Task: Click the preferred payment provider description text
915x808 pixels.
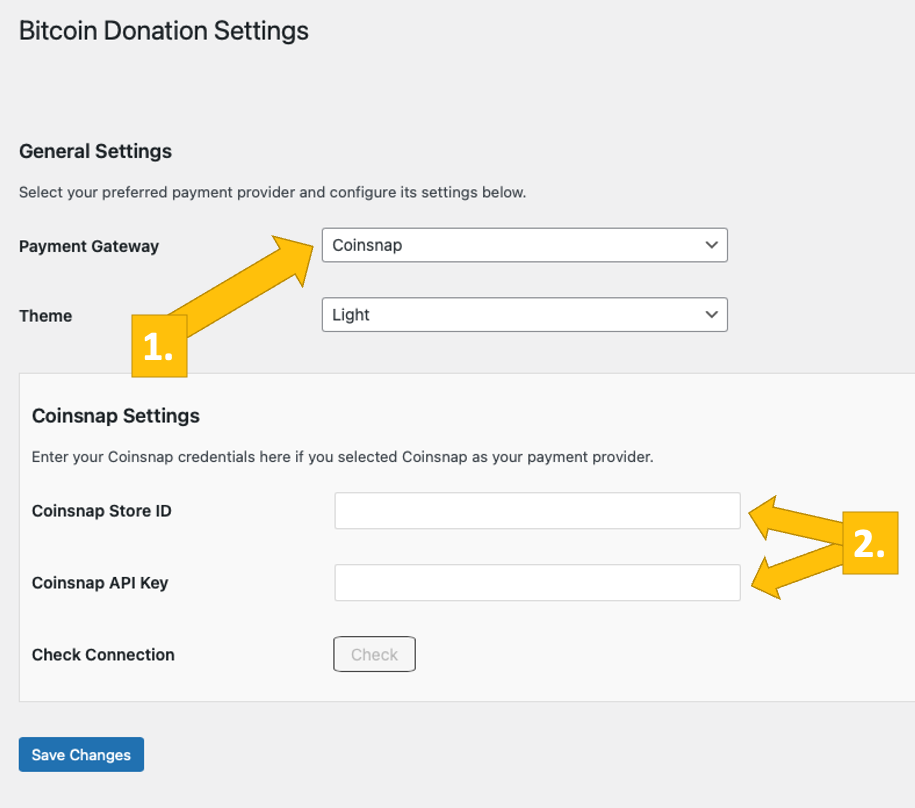Action: point(272,192)
